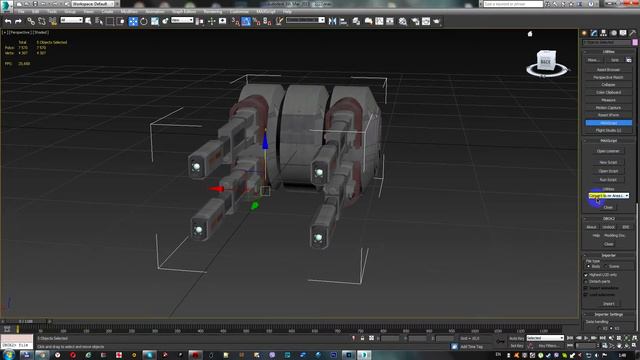
Task: Collapse the DBOX2 rollout header
Action: (x=608, y=219)
